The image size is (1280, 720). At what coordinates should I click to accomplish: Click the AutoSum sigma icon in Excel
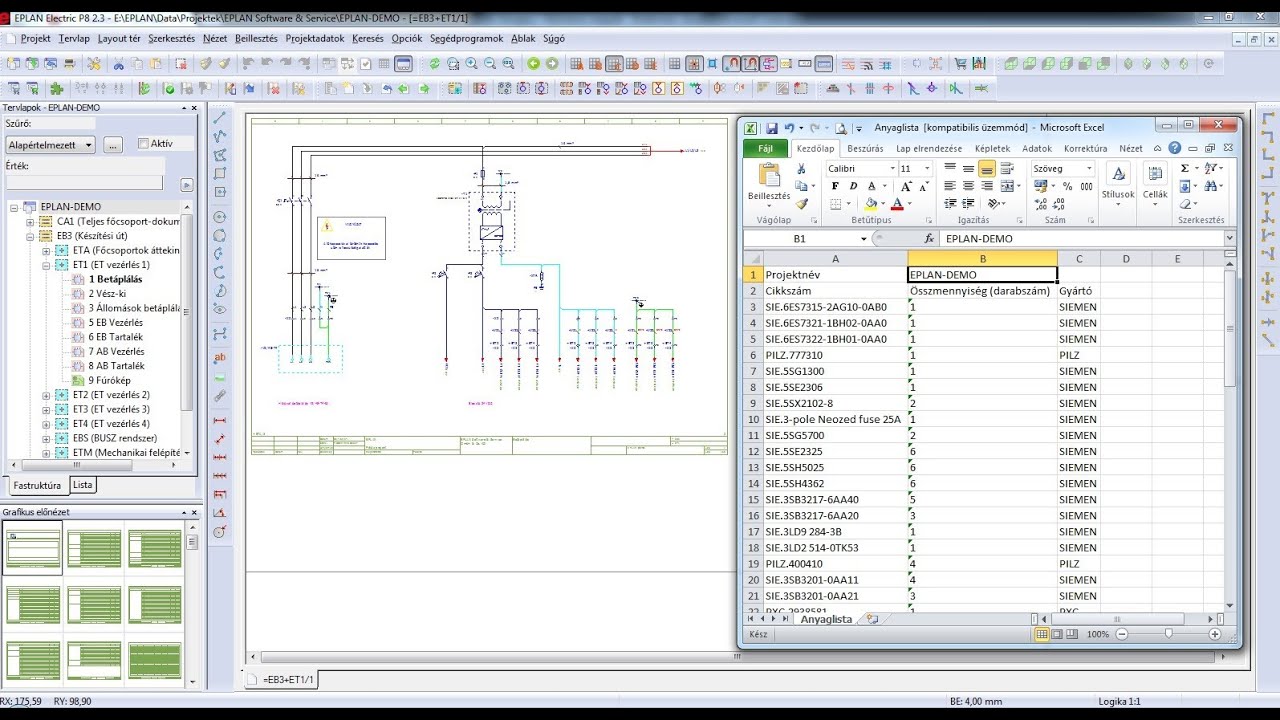pos(1185,168)
